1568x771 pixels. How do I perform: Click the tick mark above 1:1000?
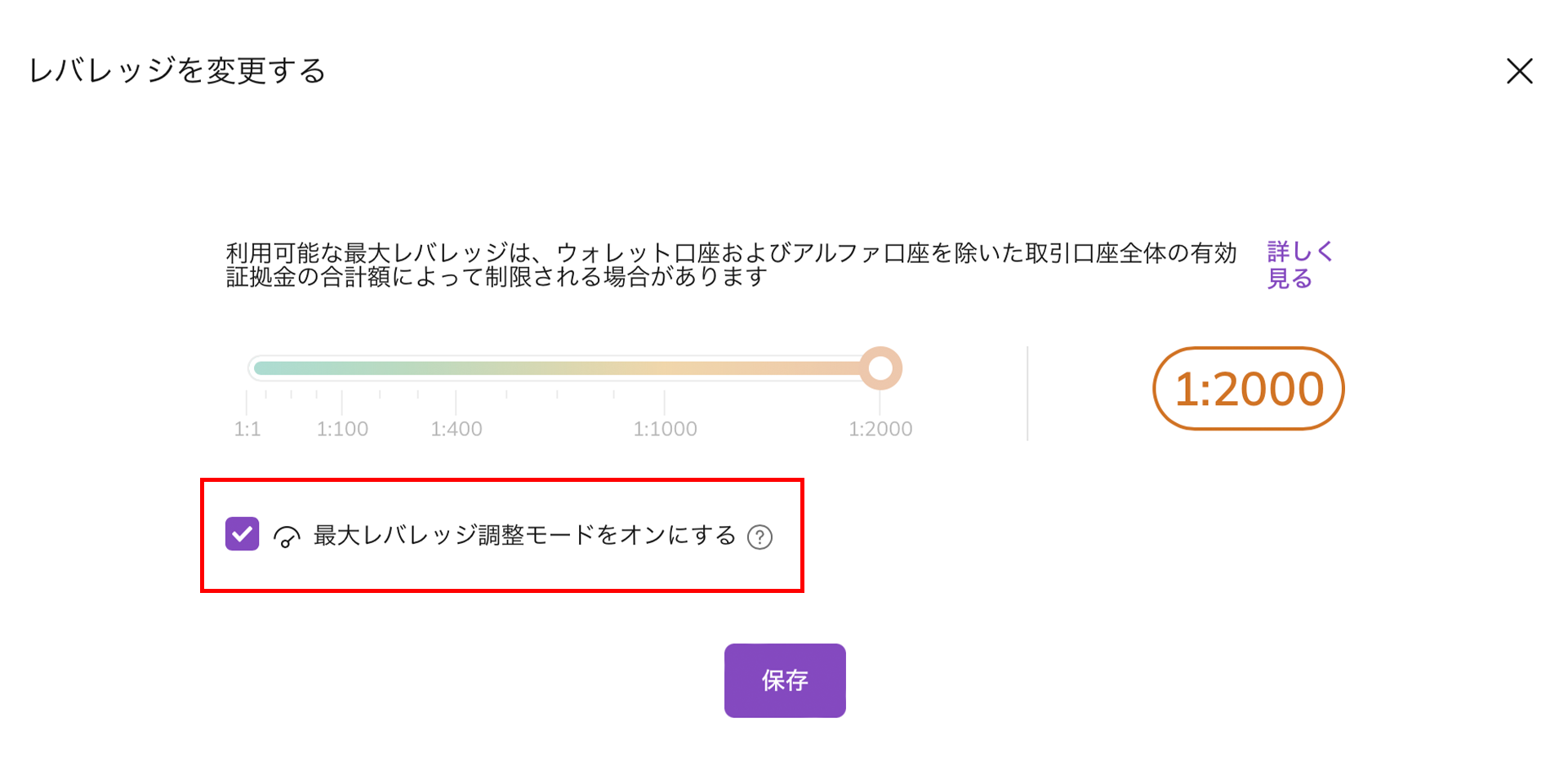(665, 402)
